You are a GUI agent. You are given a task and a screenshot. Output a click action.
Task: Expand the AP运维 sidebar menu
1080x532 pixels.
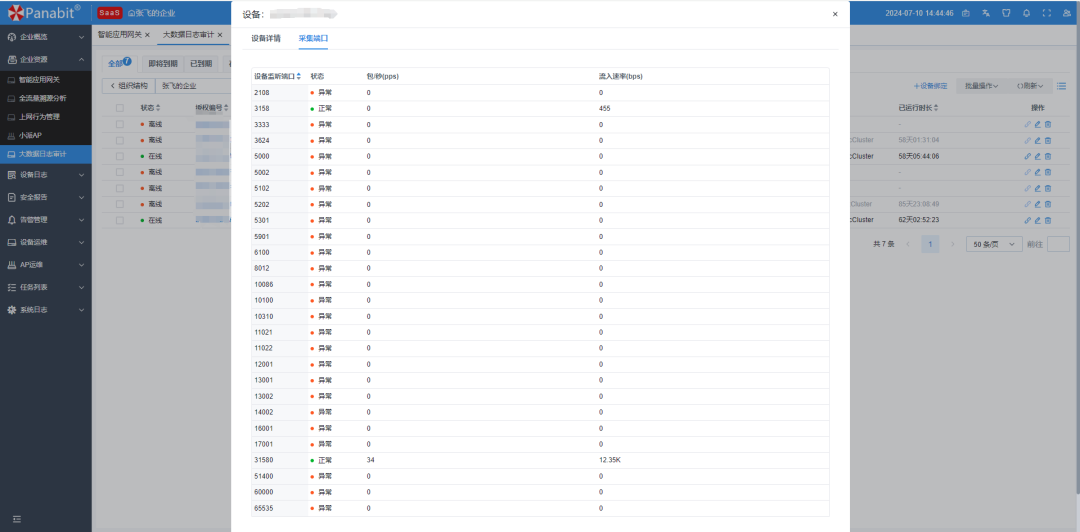(x=45, y=265)
